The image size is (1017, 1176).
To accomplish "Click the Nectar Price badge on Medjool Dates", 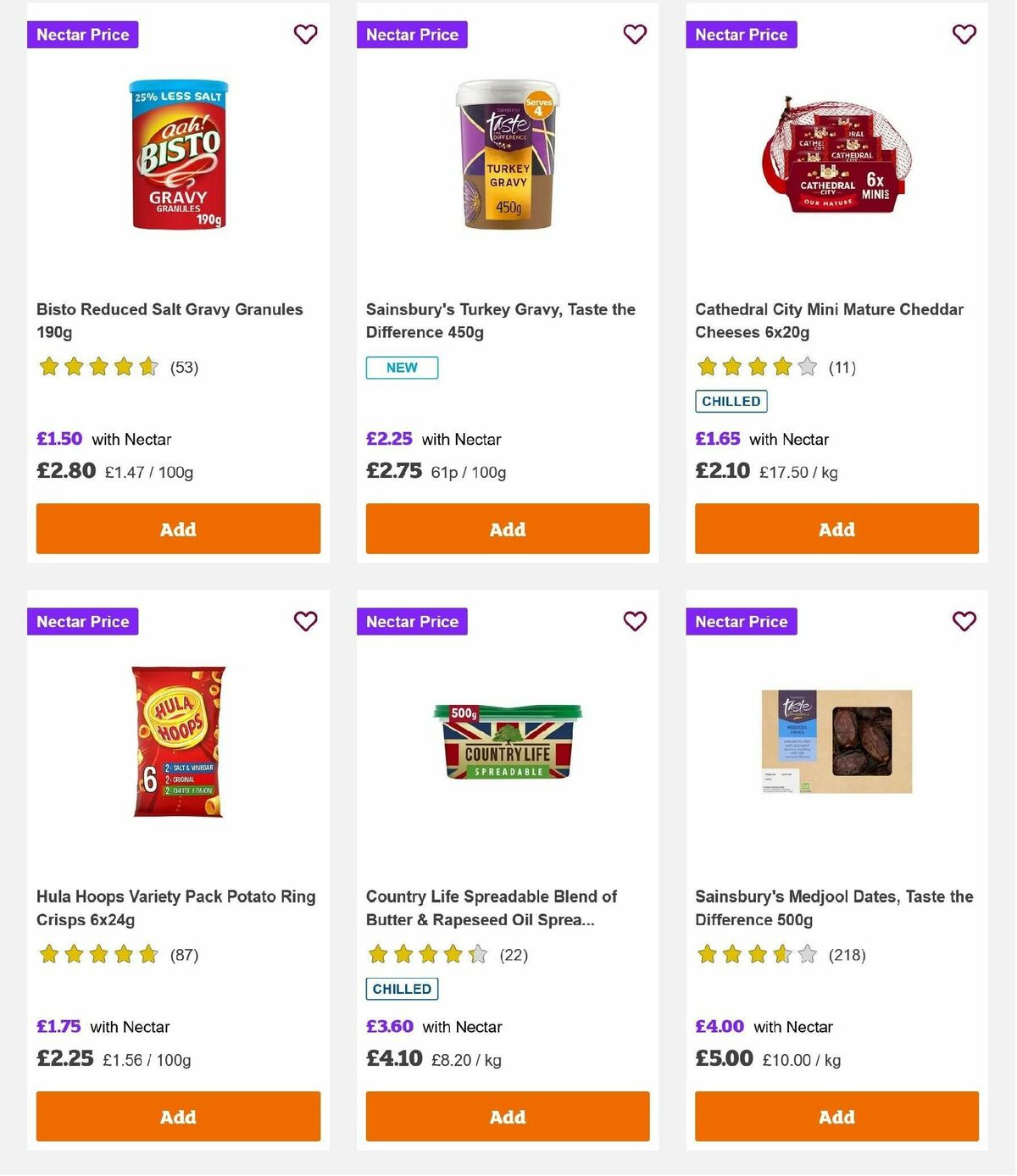I will (742, 621).
